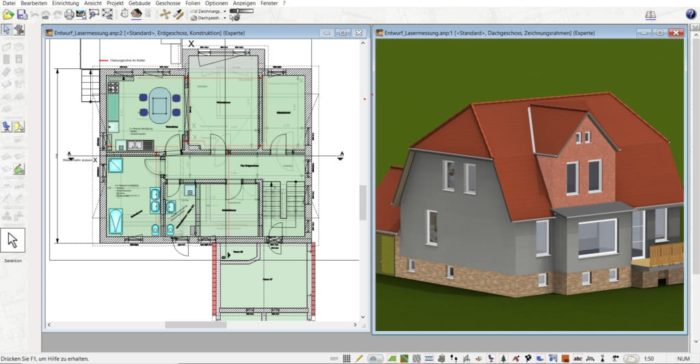Click the blue chair furniture icon
Screen dimensions: 700x364
click(x=7, y=127)
